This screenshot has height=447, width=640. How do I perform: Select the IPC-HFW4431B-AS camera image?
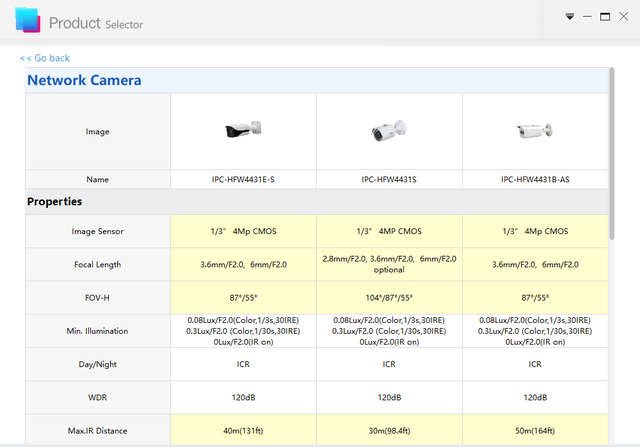click(x=534, y=131)
